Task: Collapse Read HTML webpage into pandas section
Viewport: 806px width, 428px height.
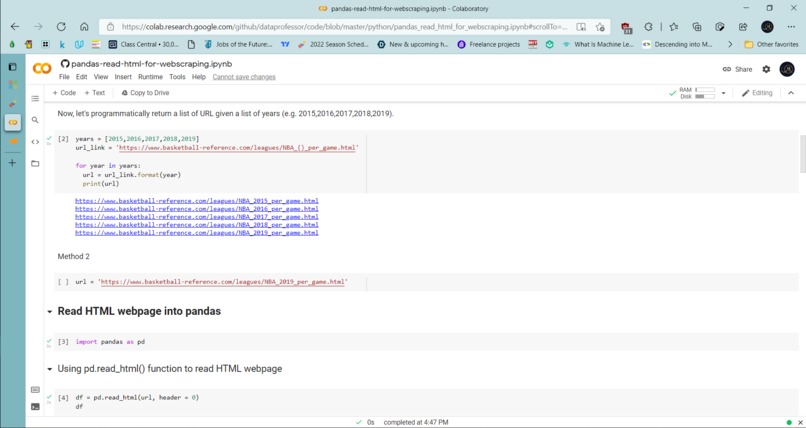Action: [x=50, y=312]
